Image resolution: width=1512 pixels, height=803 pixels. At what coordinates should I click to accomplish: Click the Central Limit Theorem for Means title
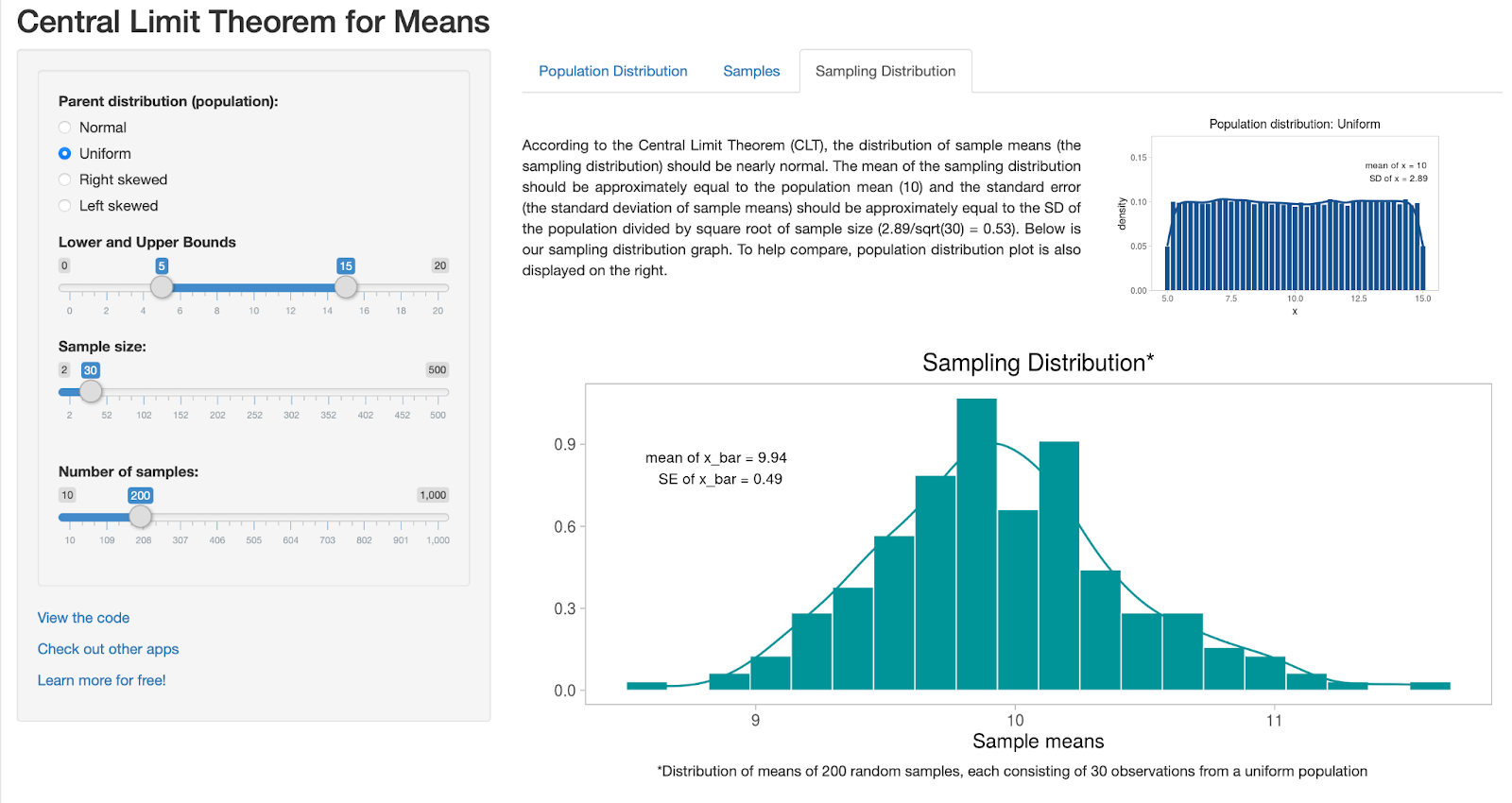[253, 22]
